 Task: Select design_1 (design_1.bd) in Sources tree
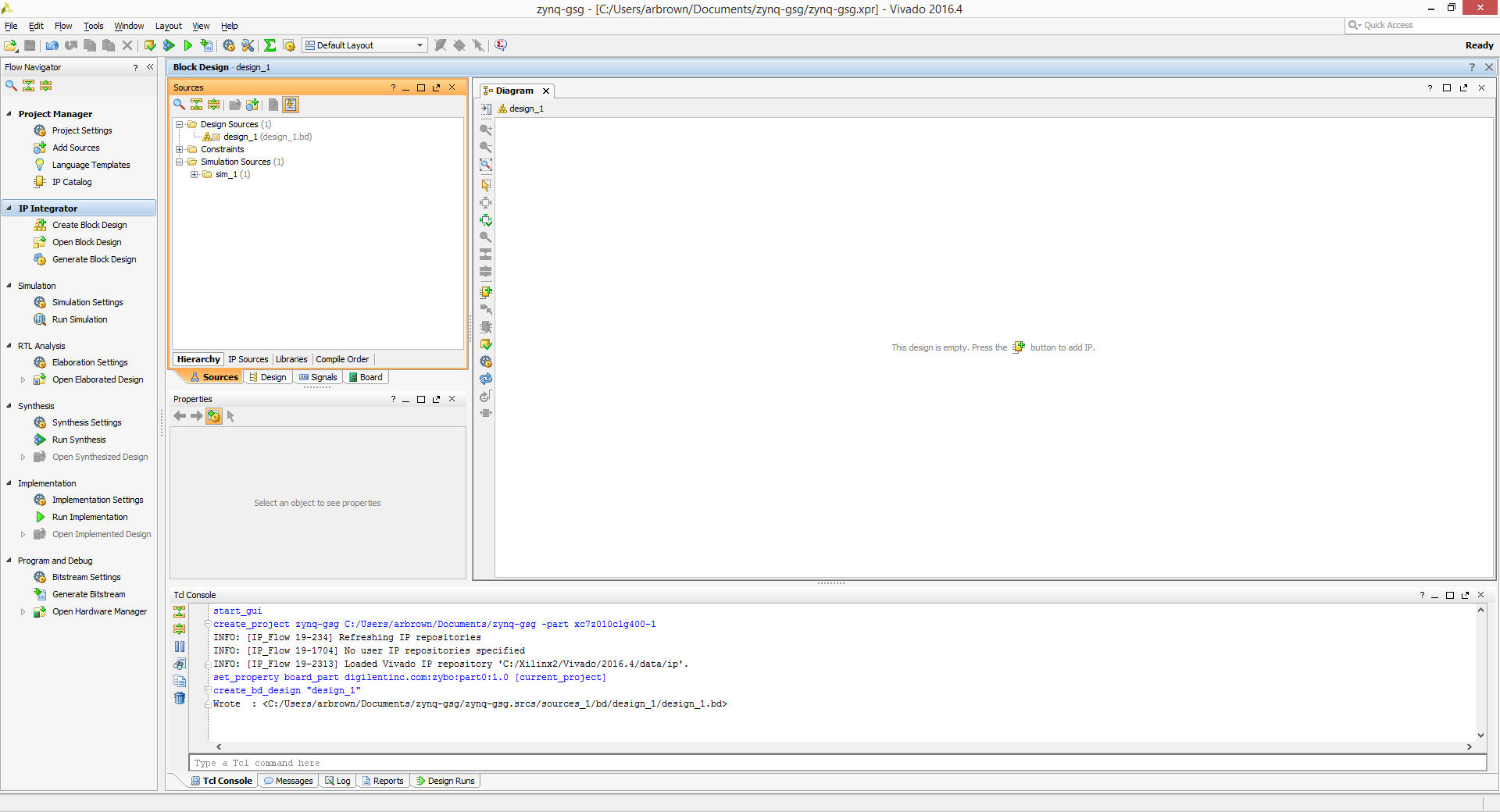click(x=267, y=137)
